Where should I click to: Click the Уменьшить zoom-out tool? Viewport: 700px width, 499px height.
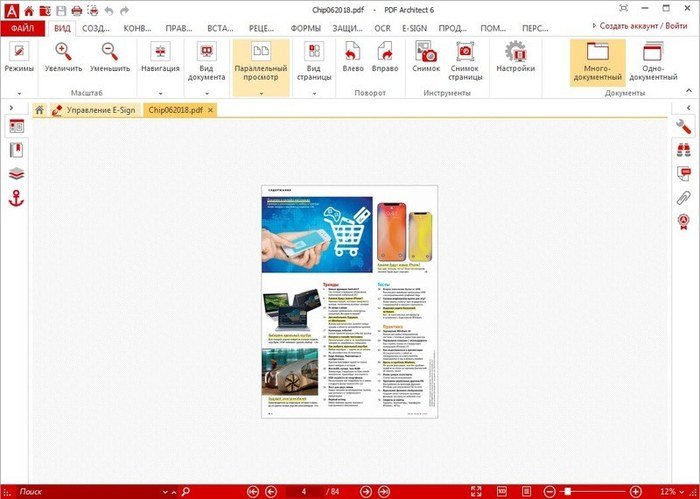(x=109, y=58)
